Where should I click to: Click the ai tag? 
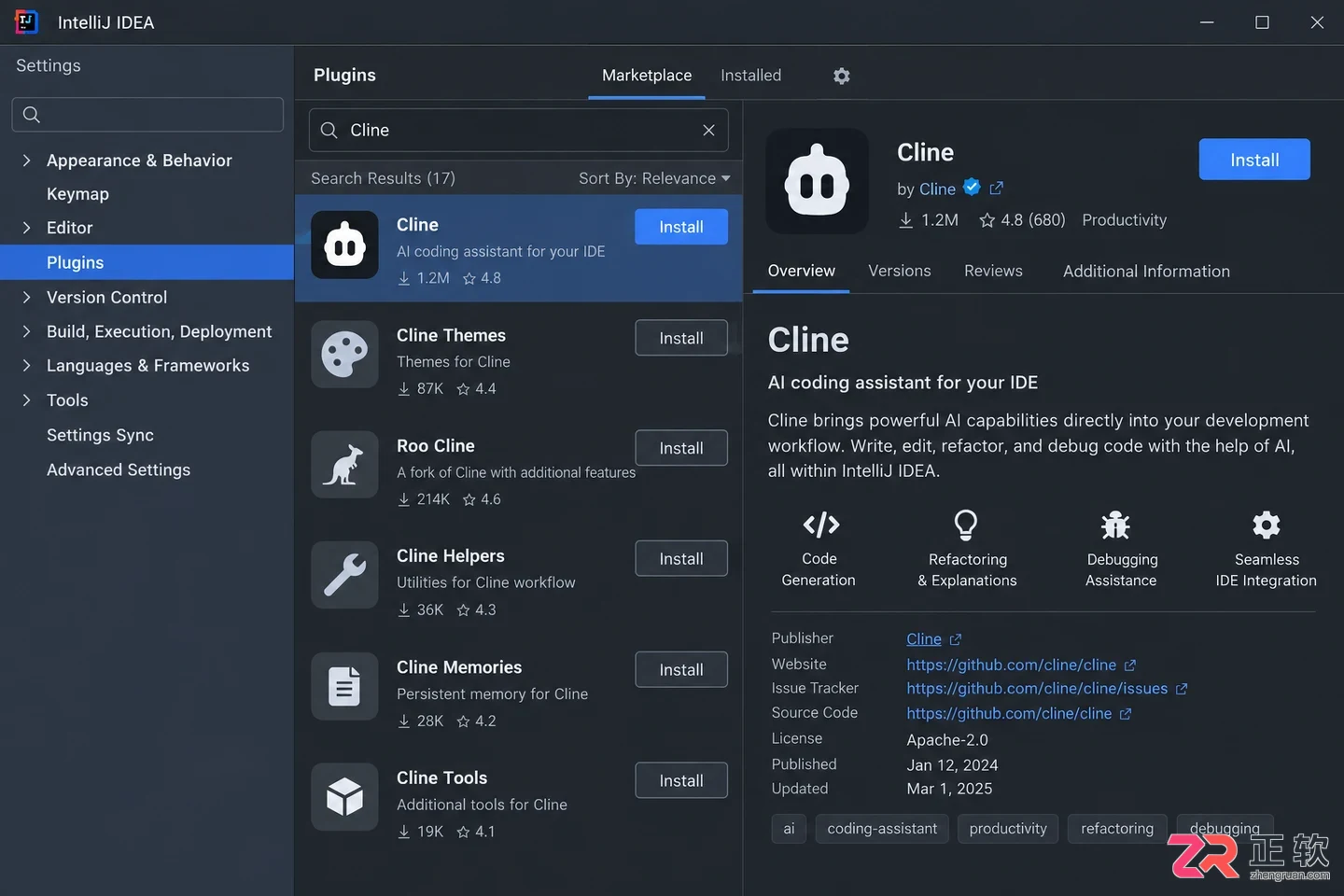coord(789,829)
